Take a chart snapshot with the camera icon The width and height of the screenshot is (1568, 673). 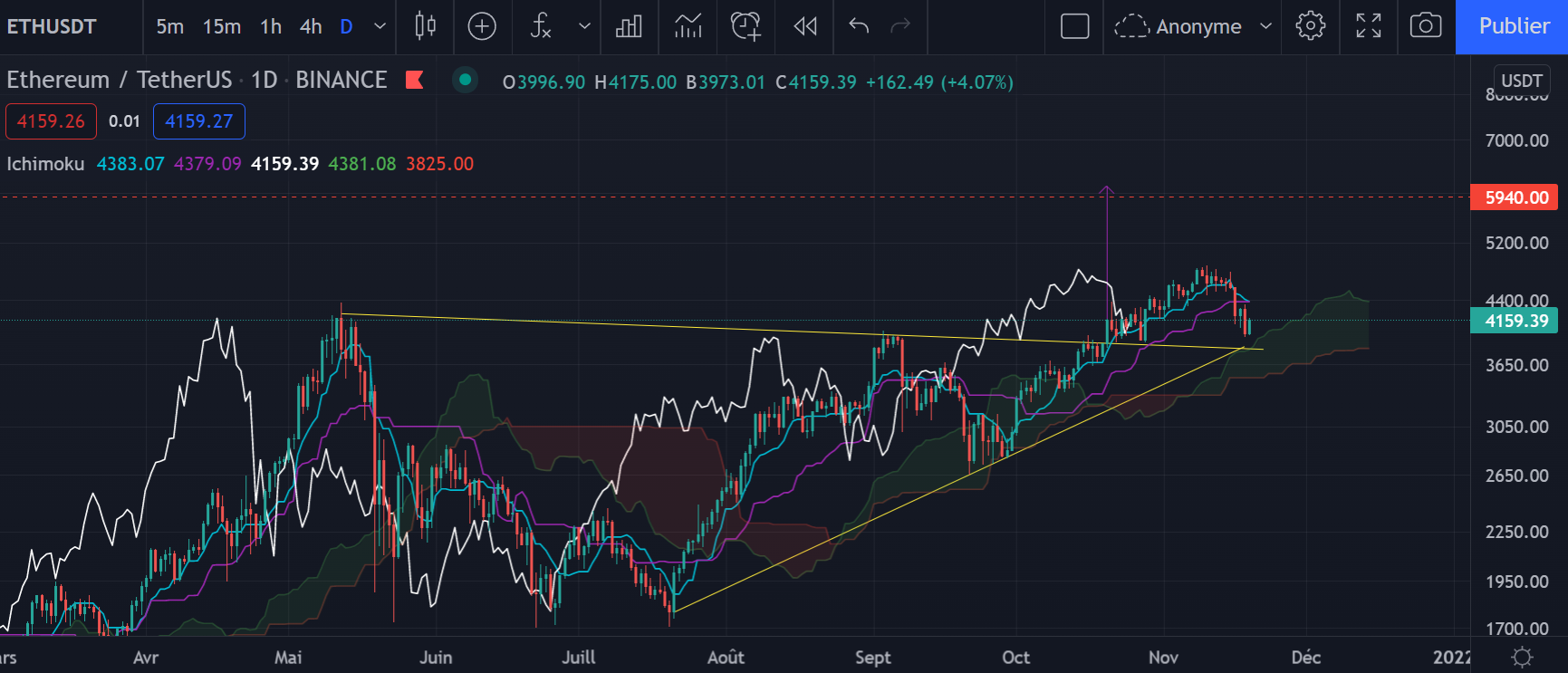1426,26
